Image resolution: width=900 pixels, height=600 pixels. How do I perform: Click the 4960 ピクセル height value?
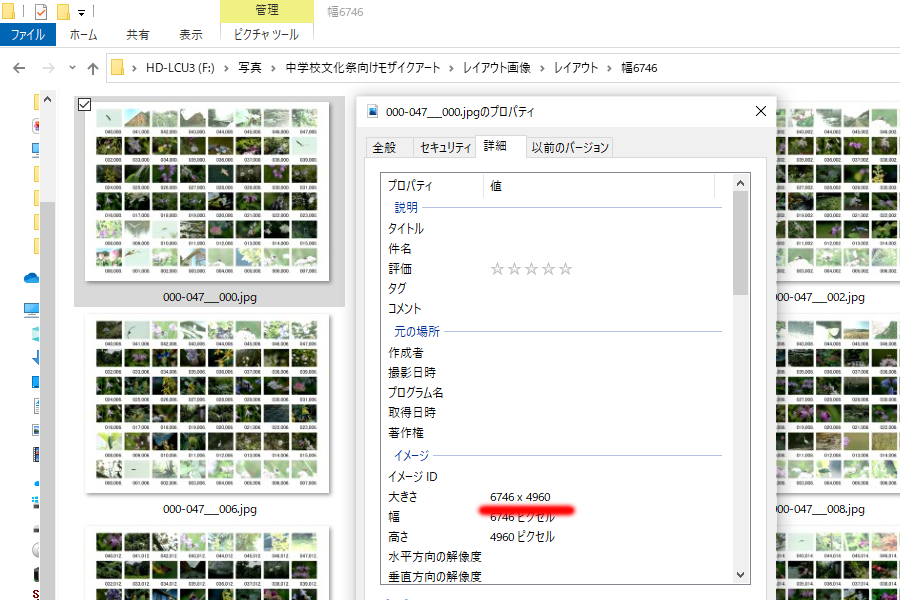(x=522, y=537)
